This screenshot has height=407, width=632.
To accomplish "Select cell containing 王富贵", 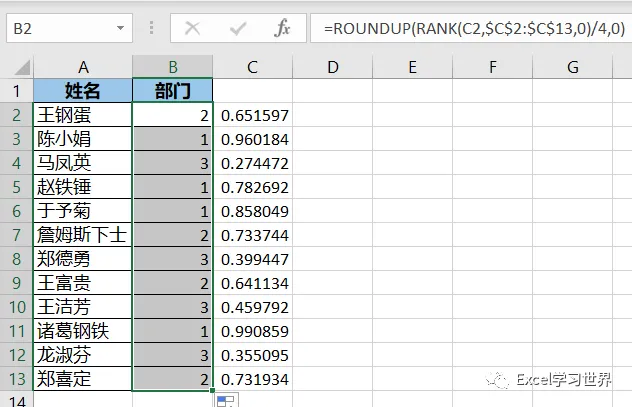I will 83,282.
